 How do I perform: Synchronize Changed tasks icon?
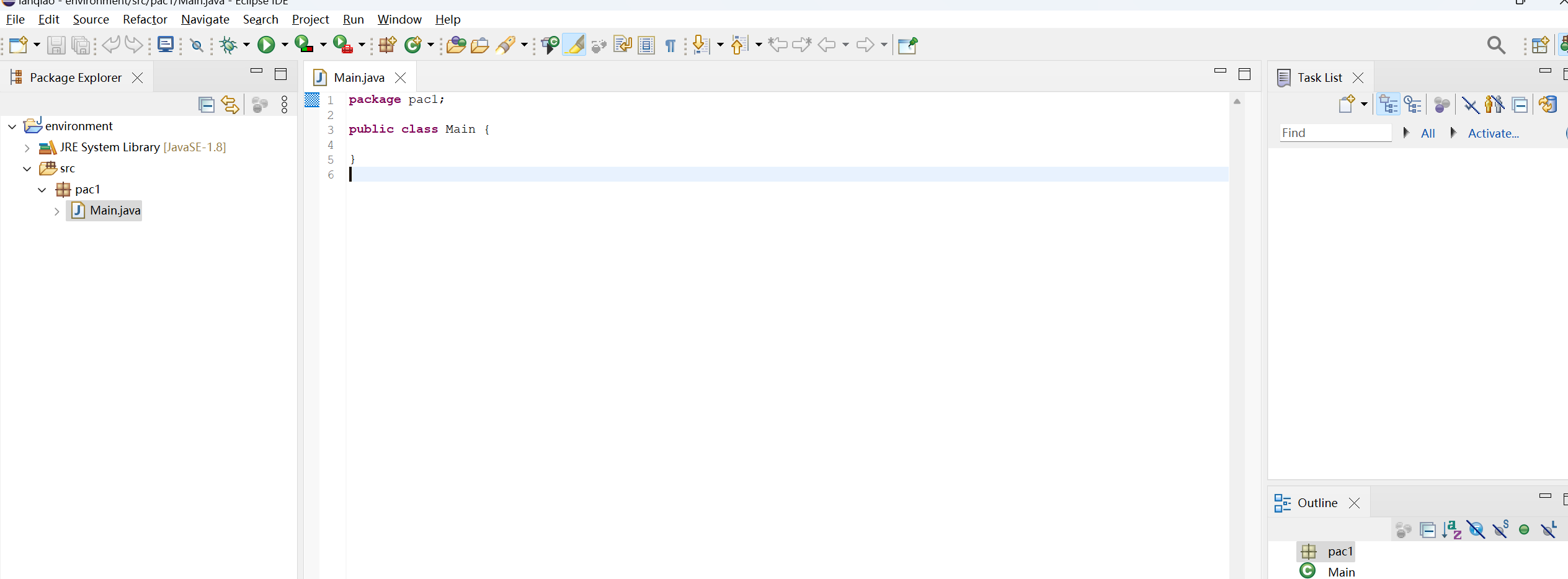[1548, 104]
